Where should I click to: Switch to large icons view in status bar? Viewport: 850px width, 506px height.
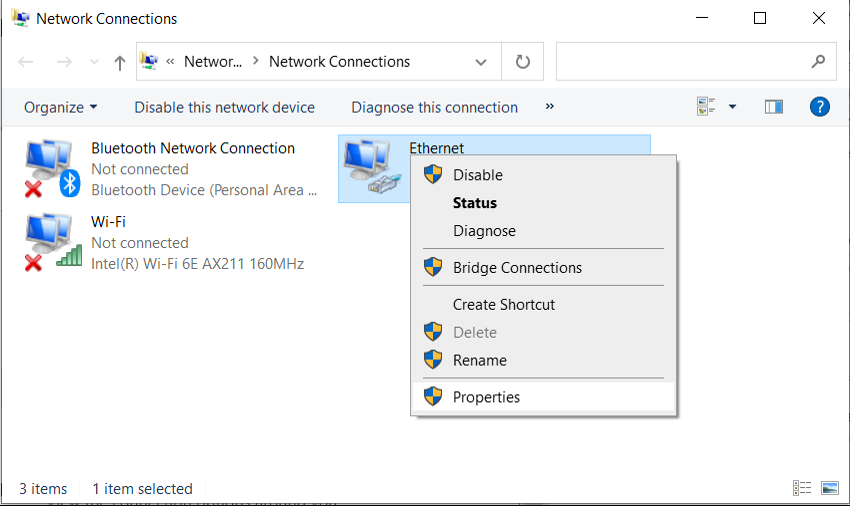point(829,488)
